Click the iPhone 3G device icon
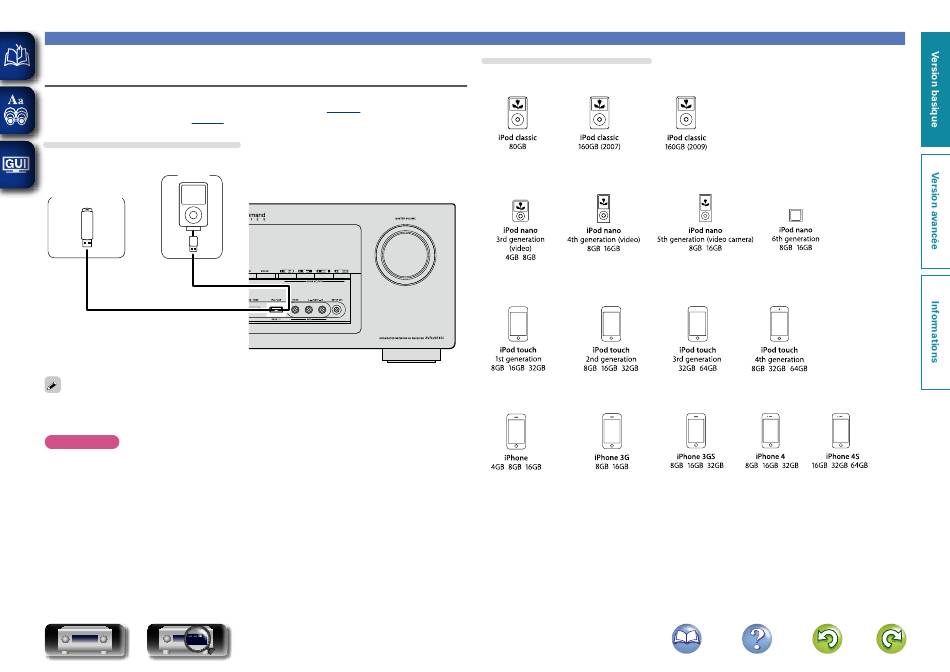This screenshot has height=672, width=950. click(612, 431)
